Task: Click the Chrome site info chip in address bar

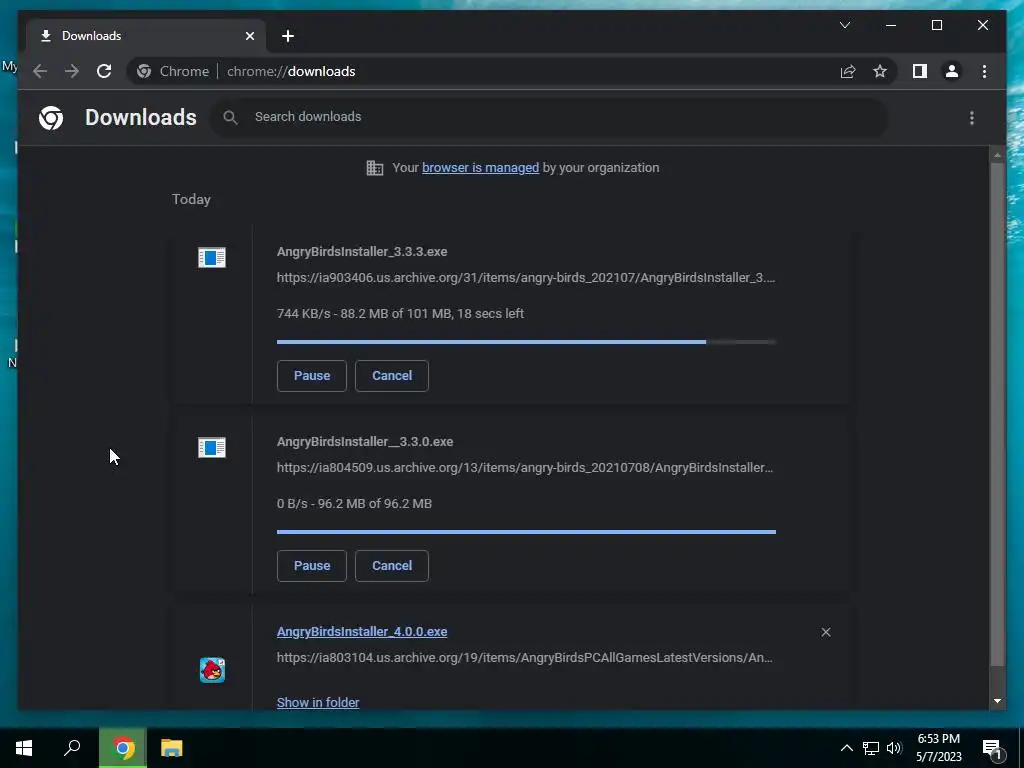Action: (x=173, y=71)
